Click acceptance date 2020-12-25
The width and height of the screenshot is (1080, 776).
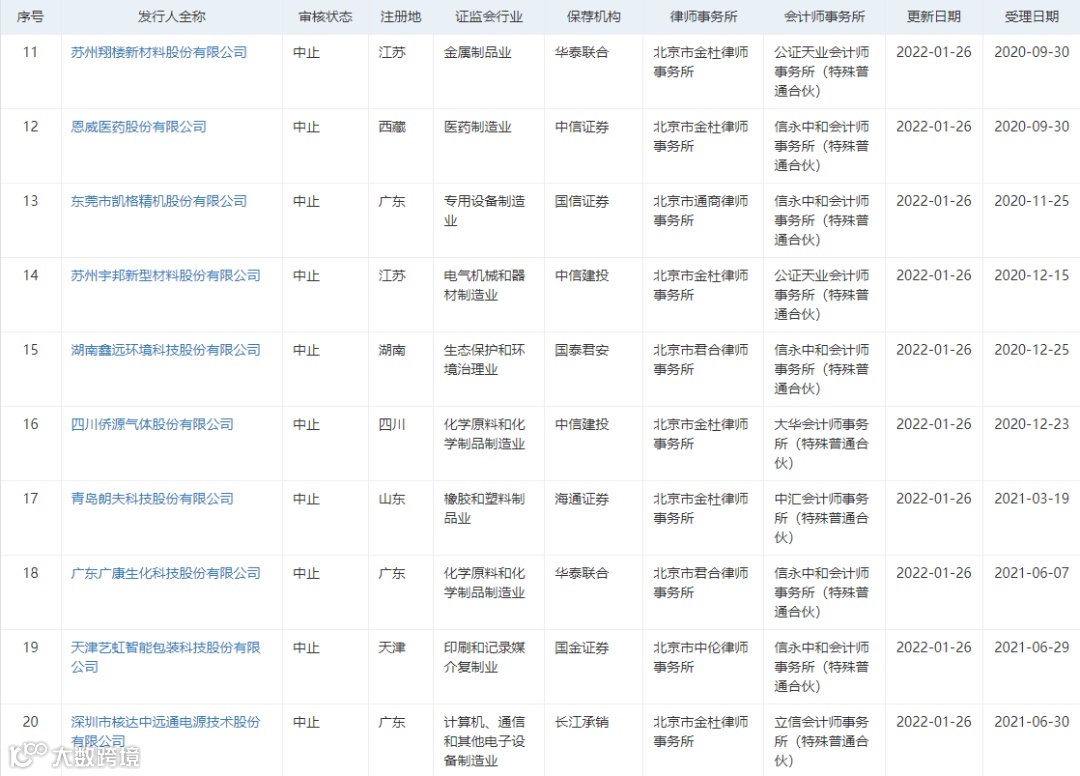1031,350
